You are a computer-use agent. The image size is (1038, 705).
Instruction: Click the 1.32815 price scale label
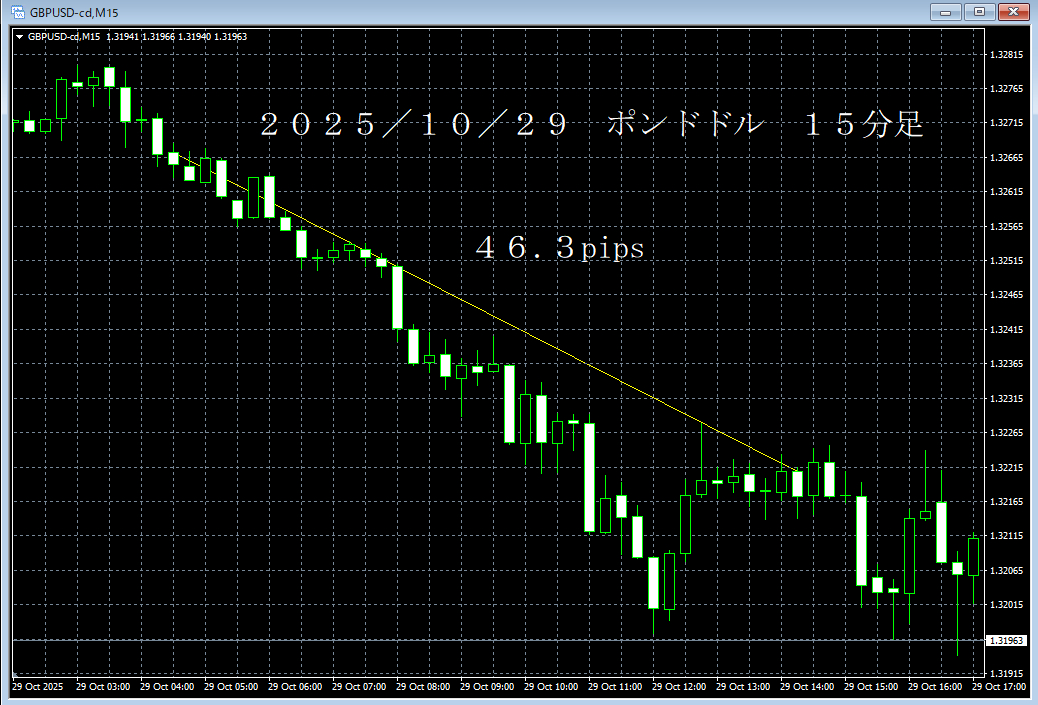(x=1006, y=55)
